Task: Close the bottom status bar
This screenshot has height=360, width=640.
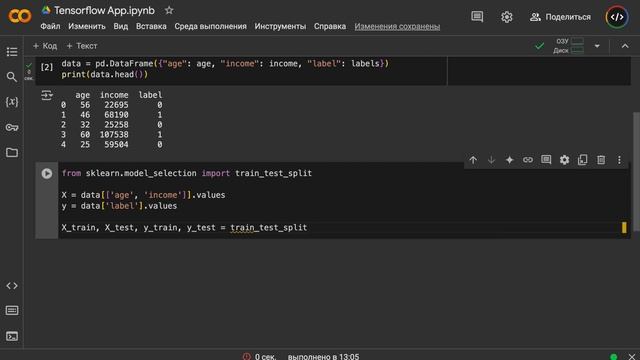Action: coord(631,357)
